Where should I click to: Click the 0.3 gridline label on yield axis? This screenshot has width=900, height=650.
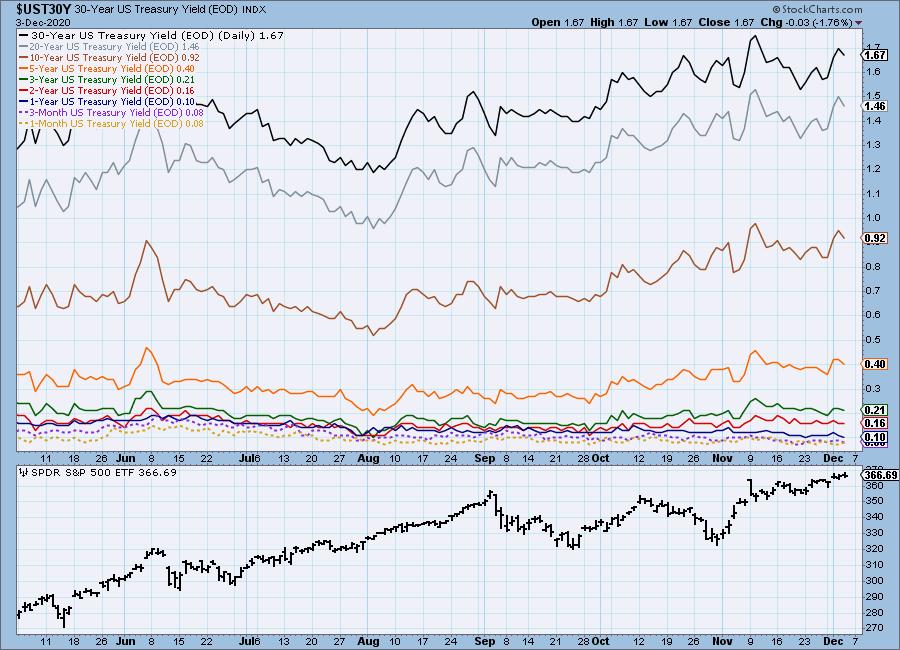[x=874, y=388]
